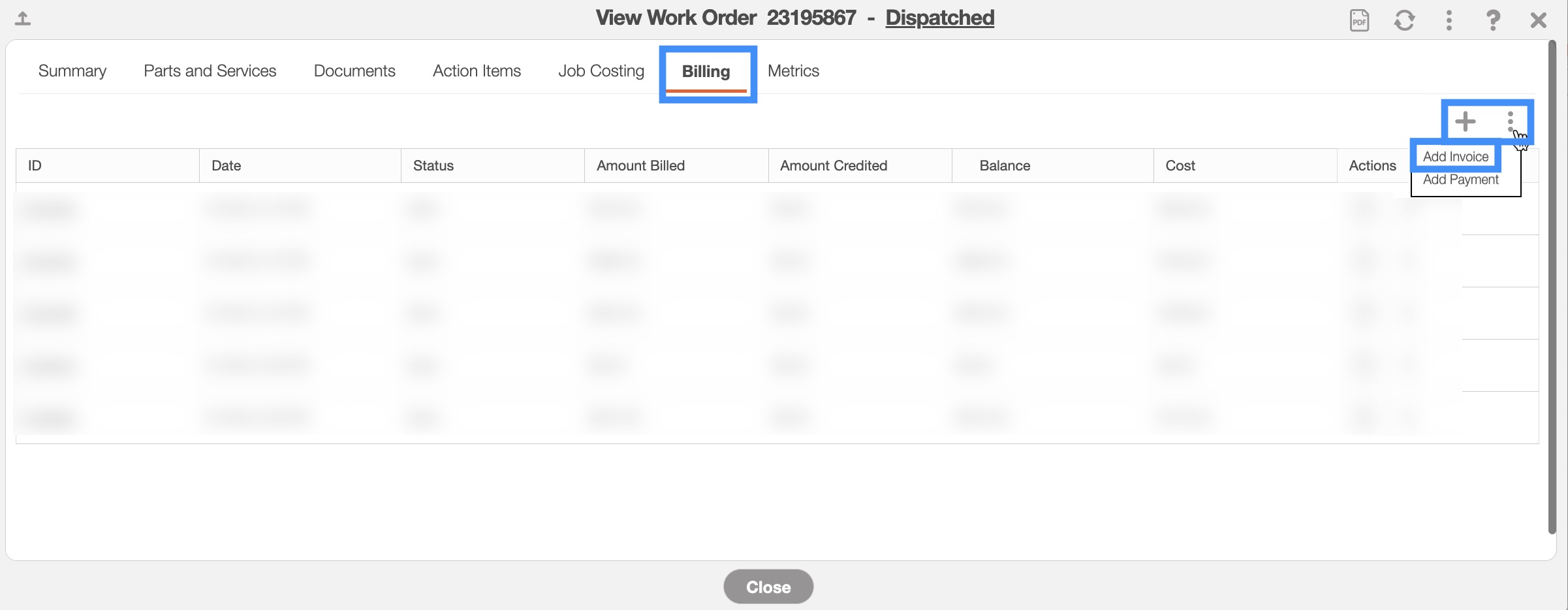Switch to the Summary tab
Image resolution: width=1568 pixels, height=610 pixels.
tap(72, 71)
